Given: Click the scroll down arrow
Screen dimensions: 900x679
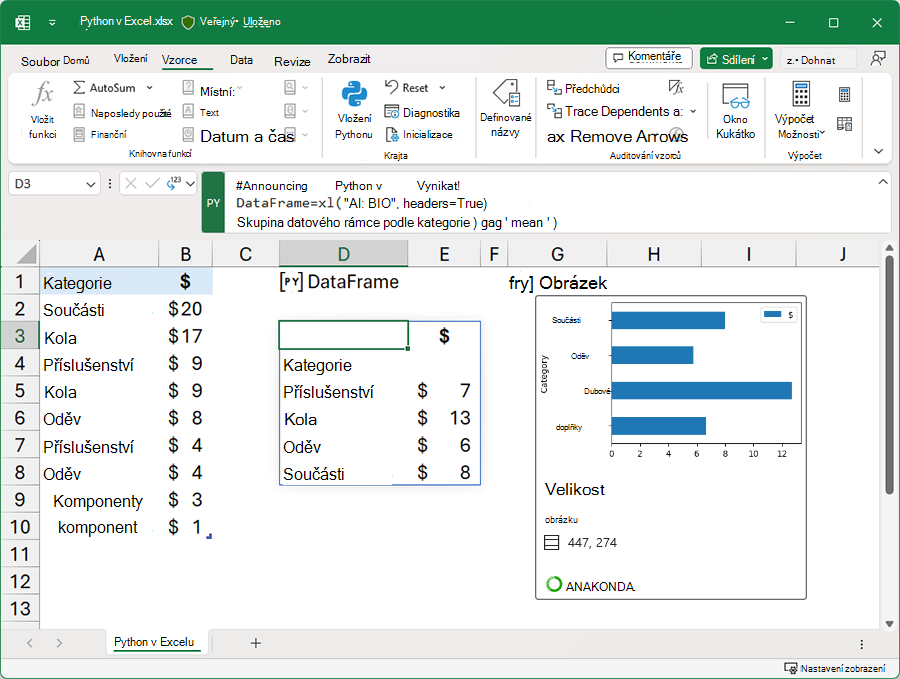Looking at the screenshot, I should (x=889, y=624).
